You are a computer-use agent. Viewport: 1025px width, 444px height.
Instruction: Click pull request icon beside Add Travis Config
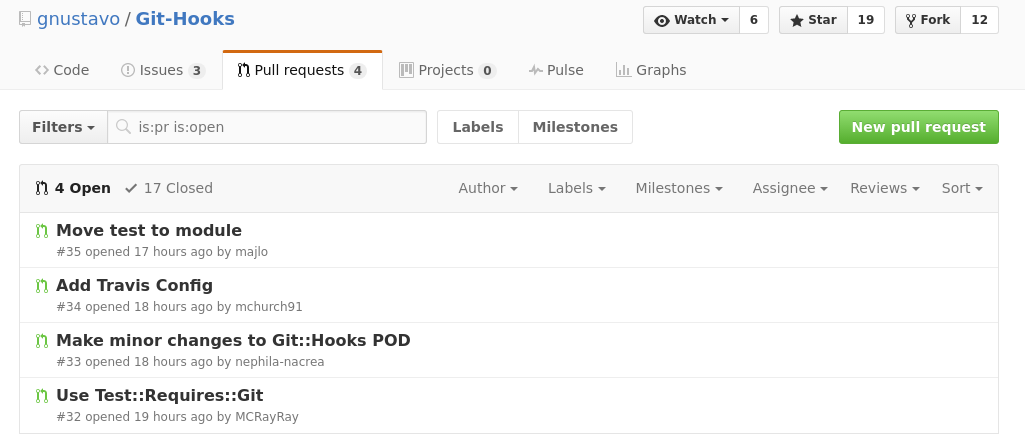click(42, 286)
